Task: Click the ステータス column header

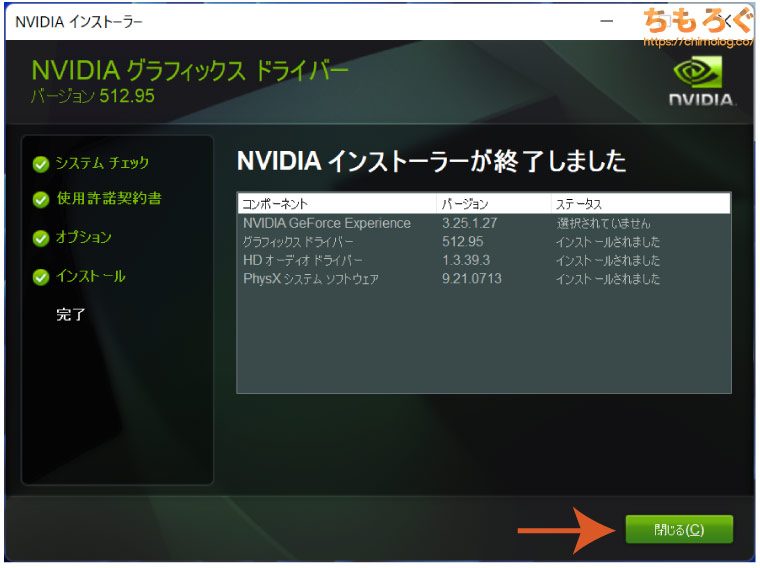Action: (640, 204)
